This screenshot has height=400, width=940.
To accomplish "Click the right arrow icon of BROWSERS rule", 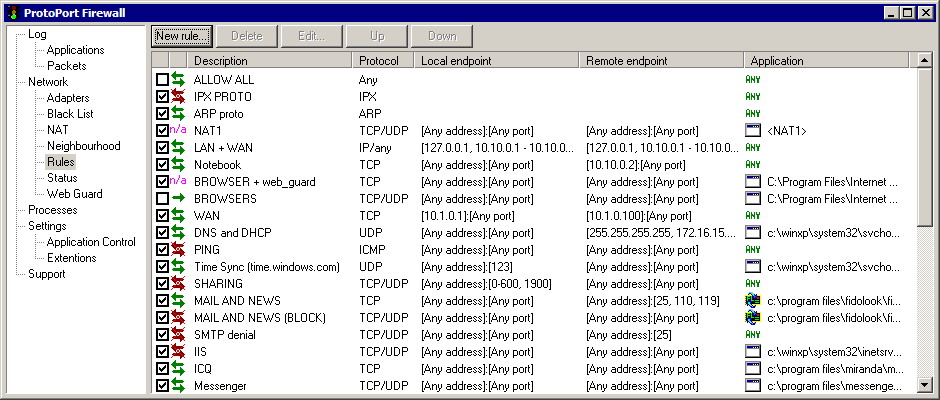I will click(x=179, y=198).
